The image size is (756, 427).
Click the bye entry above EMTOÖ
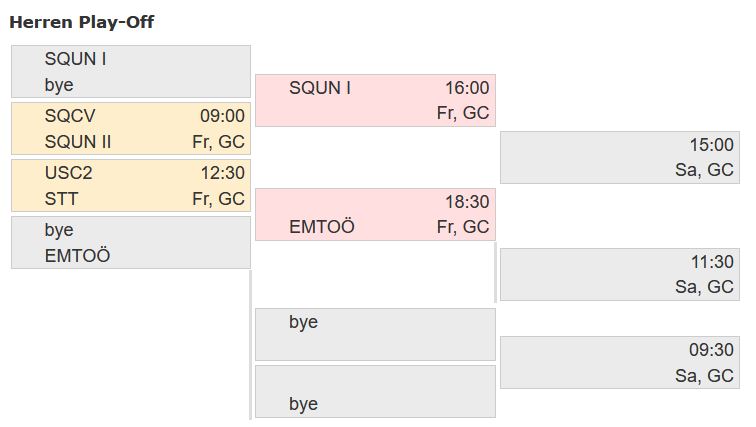[x=59, y=230]
